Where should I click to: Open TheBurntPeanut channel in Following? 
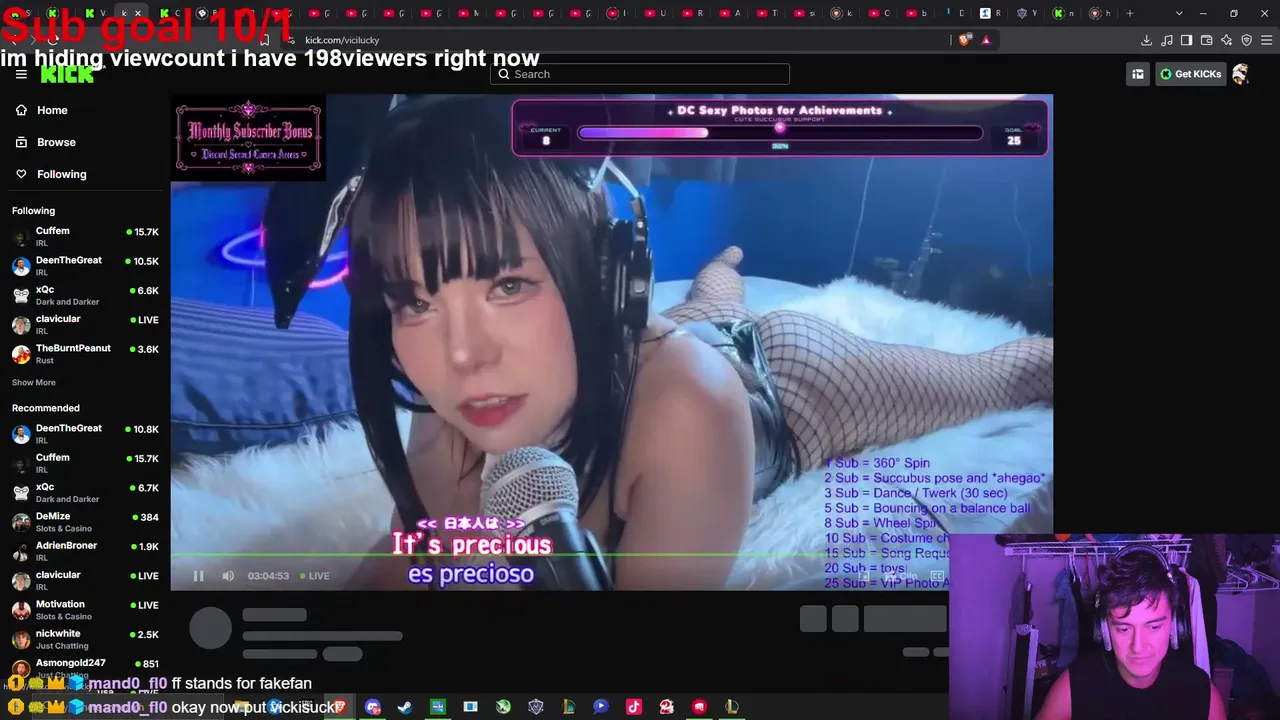tap(85, 354)
